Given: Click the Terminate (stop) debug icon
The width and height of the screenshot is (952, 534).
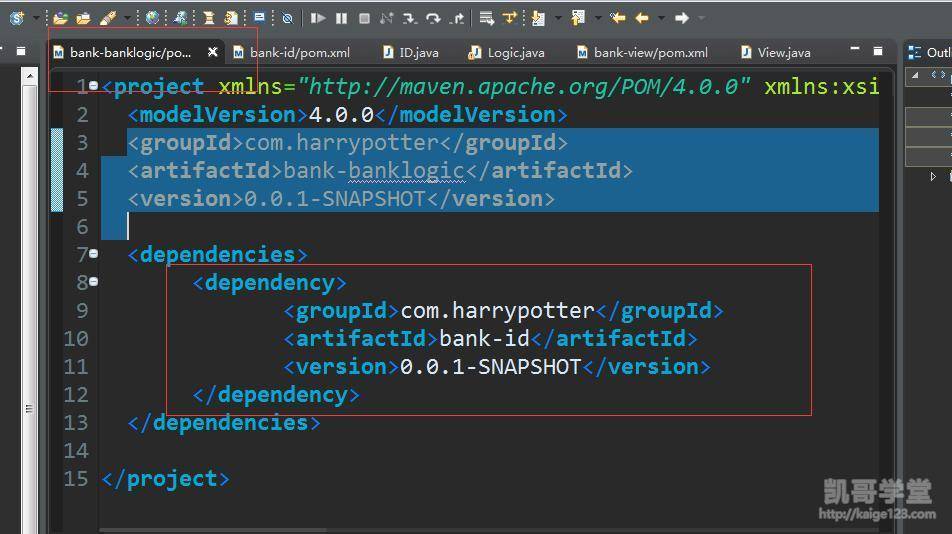Looking at the screenshot, I should pos(364,18).
